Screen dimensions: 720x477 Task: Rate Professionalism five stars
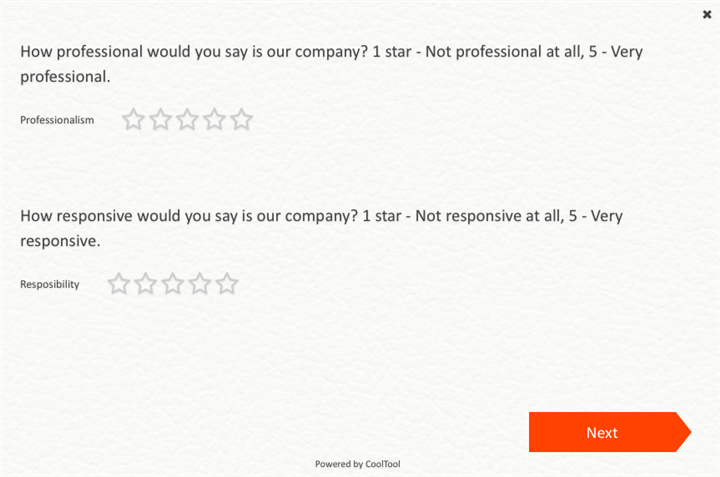pos(241,120)
